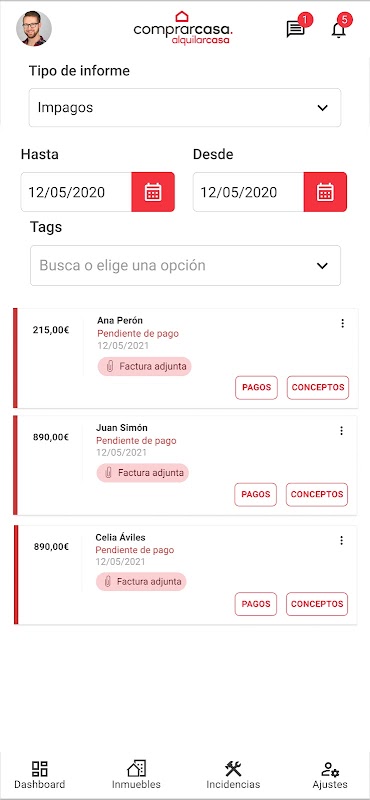Go to the Dashboard tab
The image size is (370, 800).
(x=39, y=775)
